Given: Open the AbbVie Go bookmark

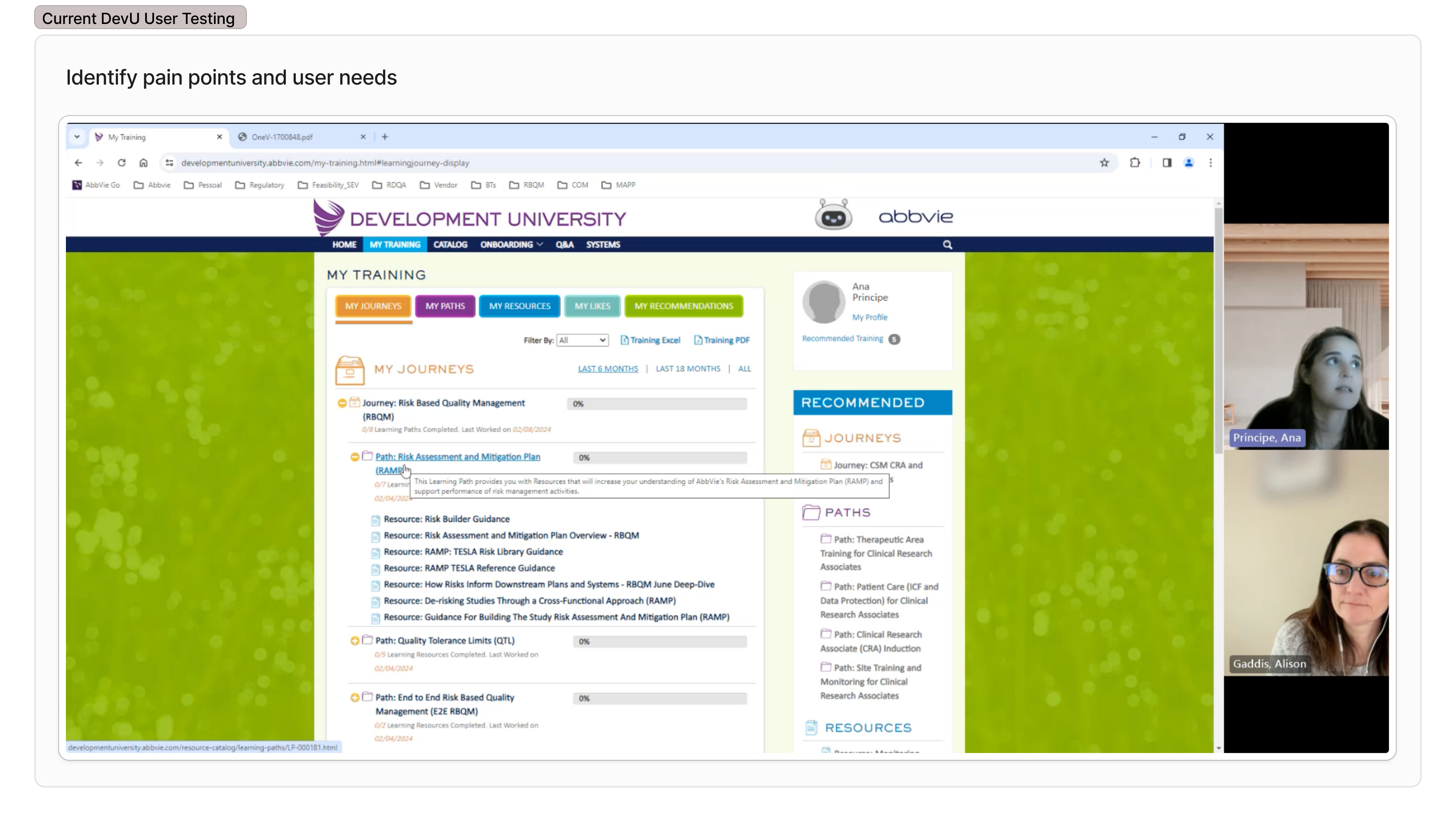Looking at the screenshot, I should 96,185.
